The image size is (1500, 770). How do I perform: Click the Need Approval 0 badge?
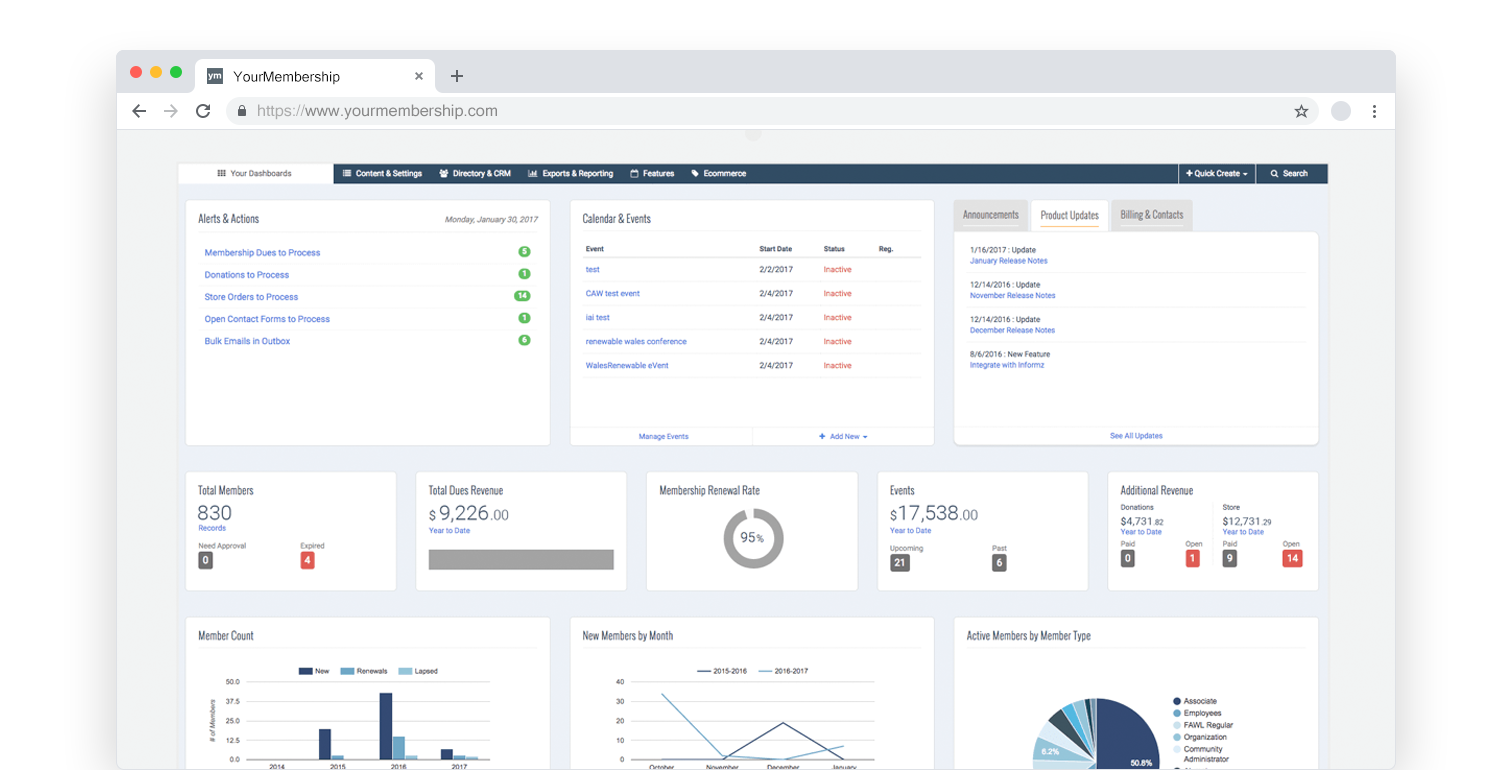click(206, 561)
